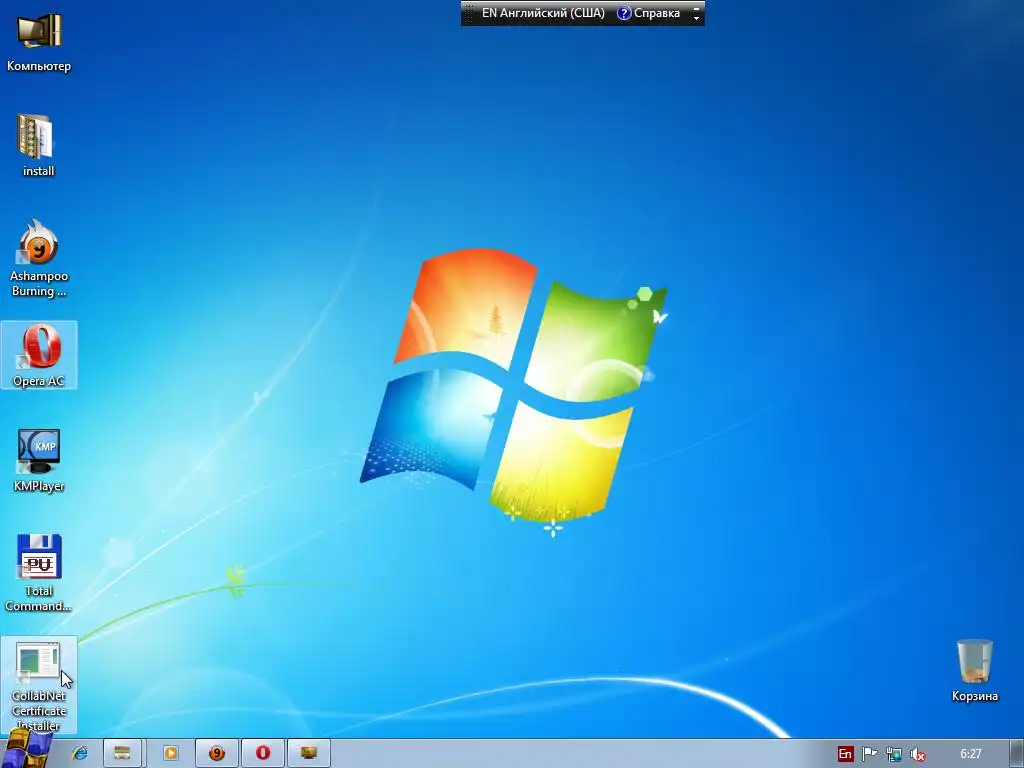The height and width of the screenshot is (768, 1024).
Task: Open the monitor icon taskbar button
Action: click(x=308, y=753)
